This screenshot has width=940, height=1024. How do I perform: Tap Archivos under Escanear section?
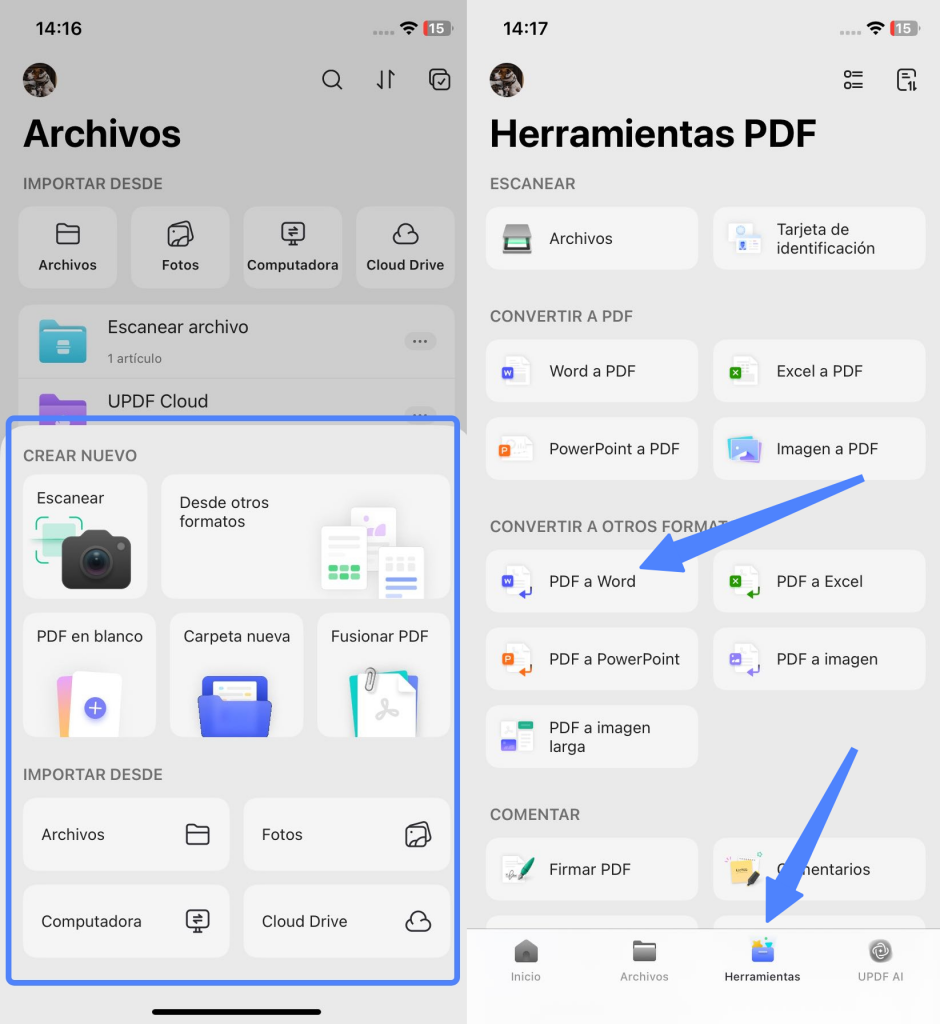point(592,238)
